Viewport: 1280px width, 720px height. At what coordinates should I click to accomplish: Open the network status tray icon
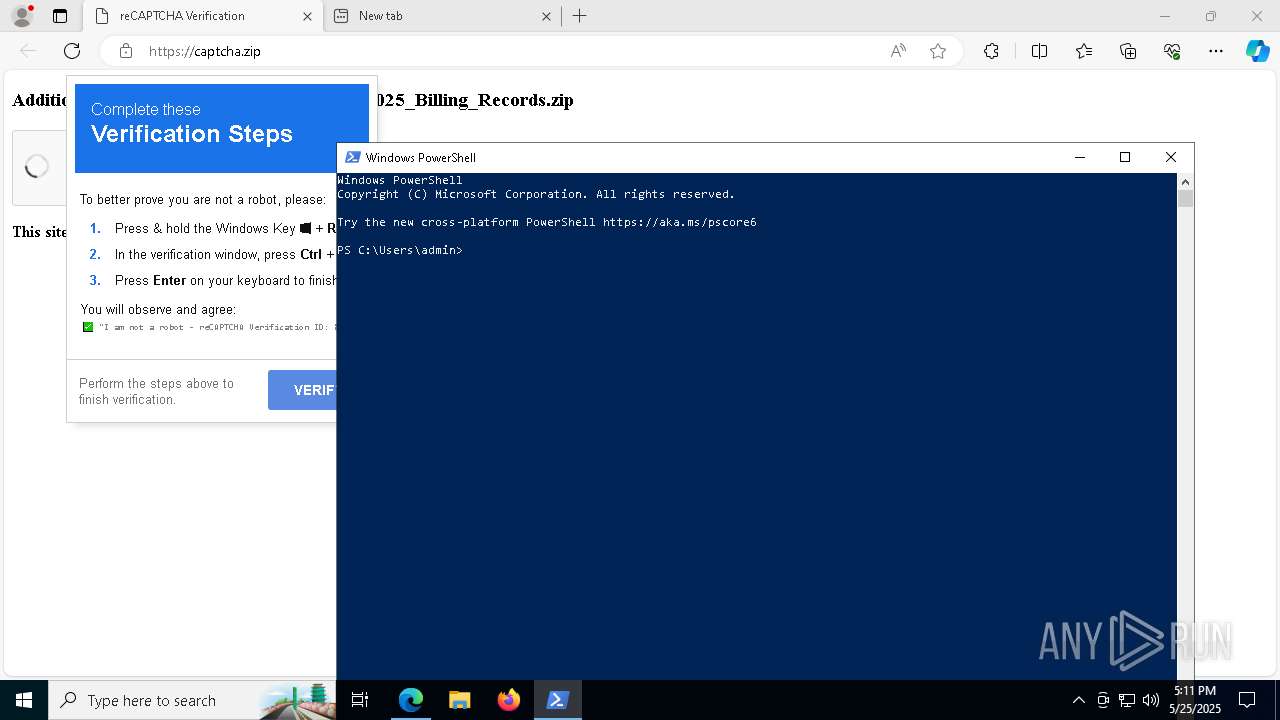[x=1127, y=700]
